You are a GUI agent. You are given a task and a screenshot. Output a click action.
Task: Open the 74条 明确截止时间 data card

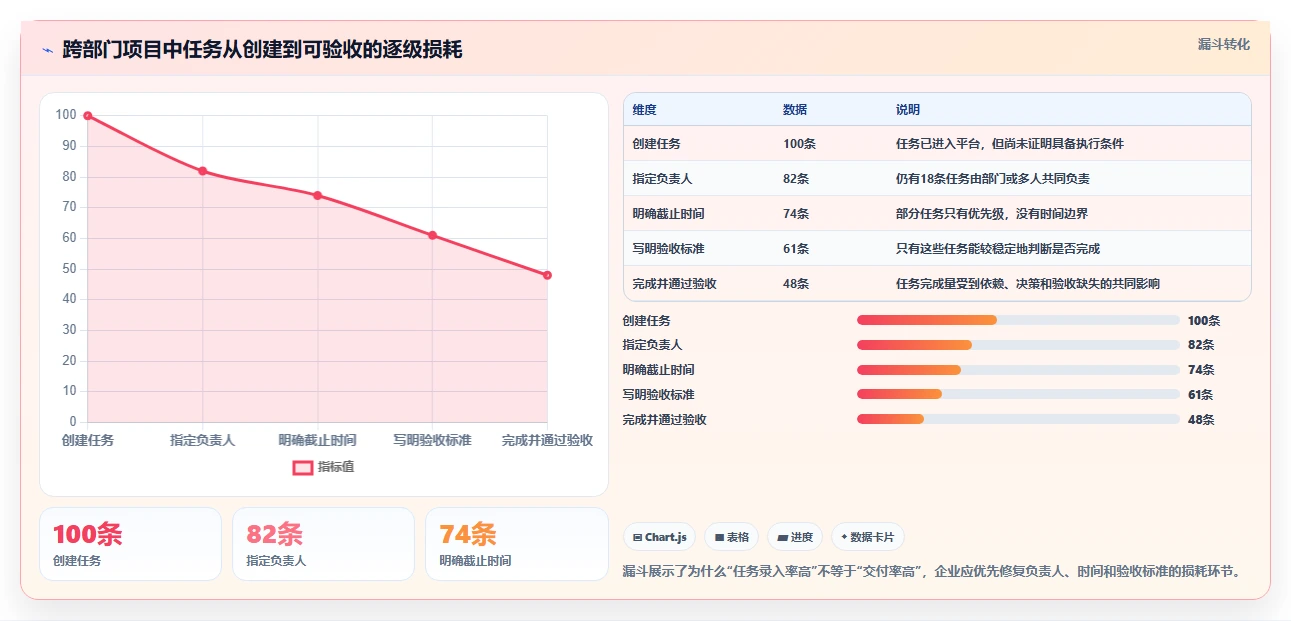point(517,544)
